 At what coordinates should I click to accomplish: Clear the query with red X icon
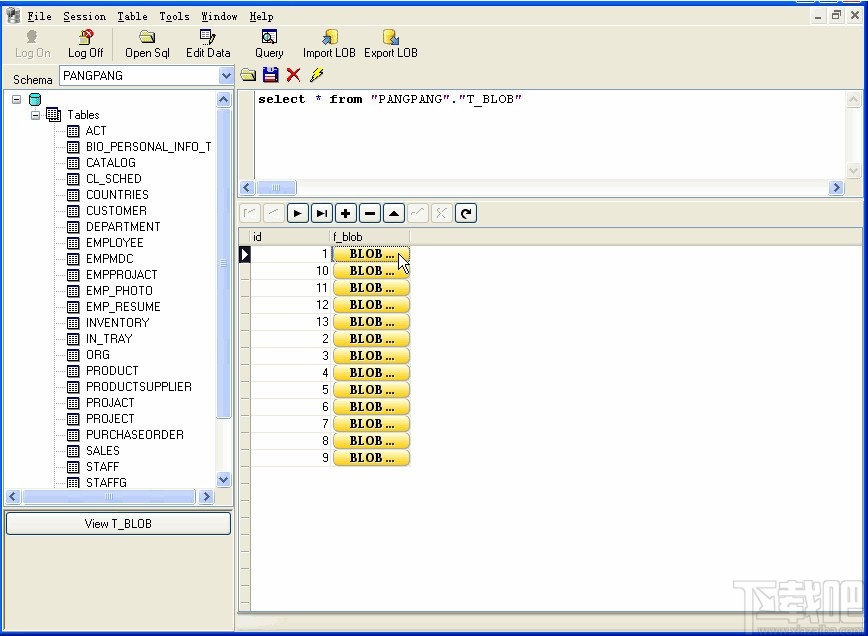pyautogui.click(x=291, y=74)
